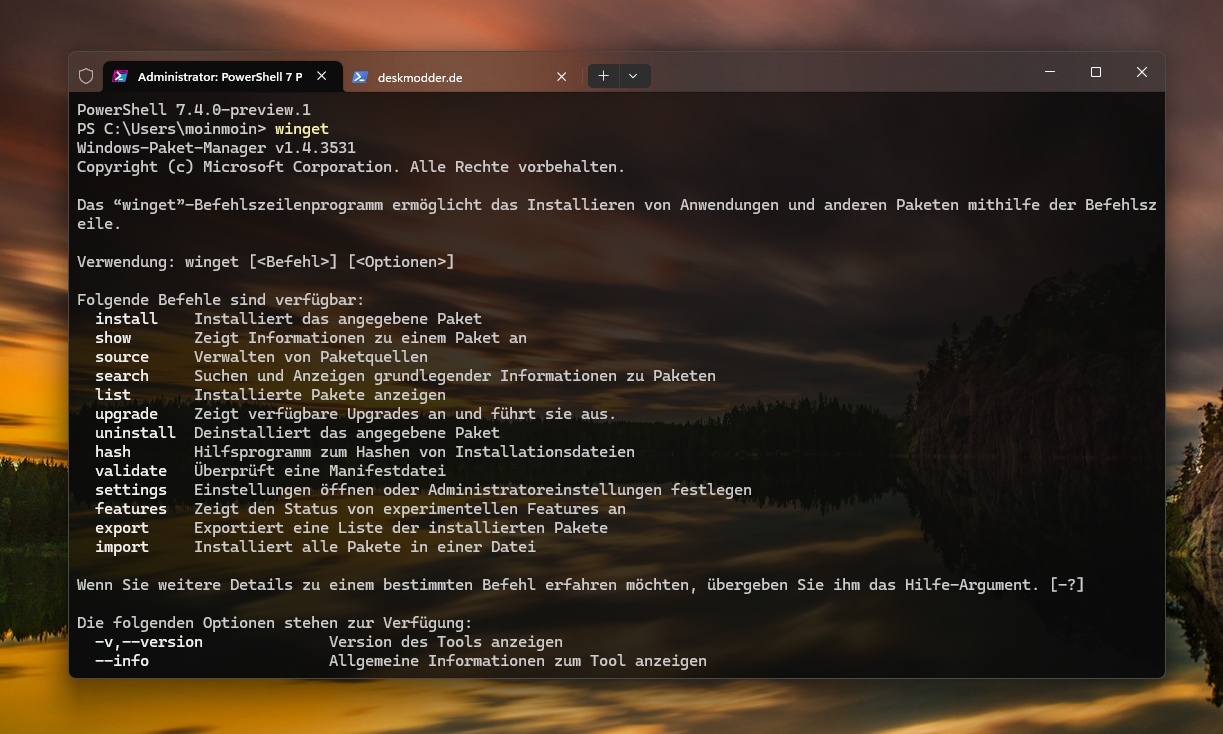The width and height of the screenshot is (1223, 734).
Task: Click 'Die folgenden Optionen stehen zur Verfügung:' line
Action: tap(275, 623)
